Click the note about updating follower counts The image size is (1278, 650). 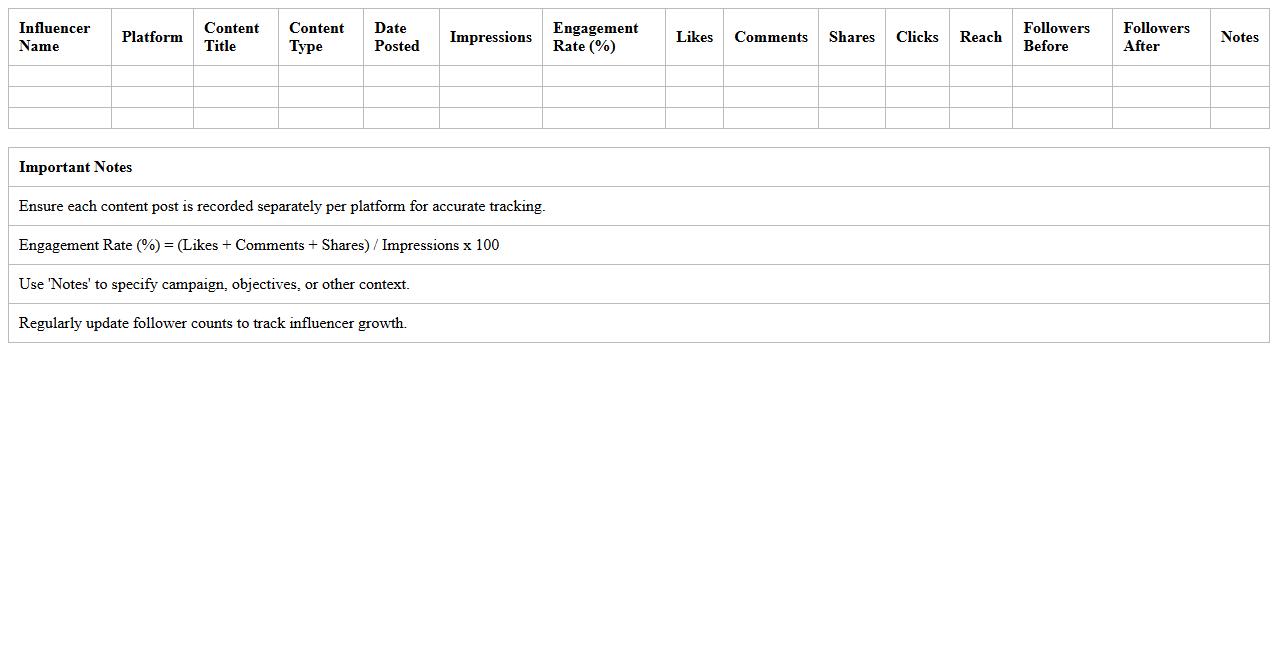coord(213,323)
